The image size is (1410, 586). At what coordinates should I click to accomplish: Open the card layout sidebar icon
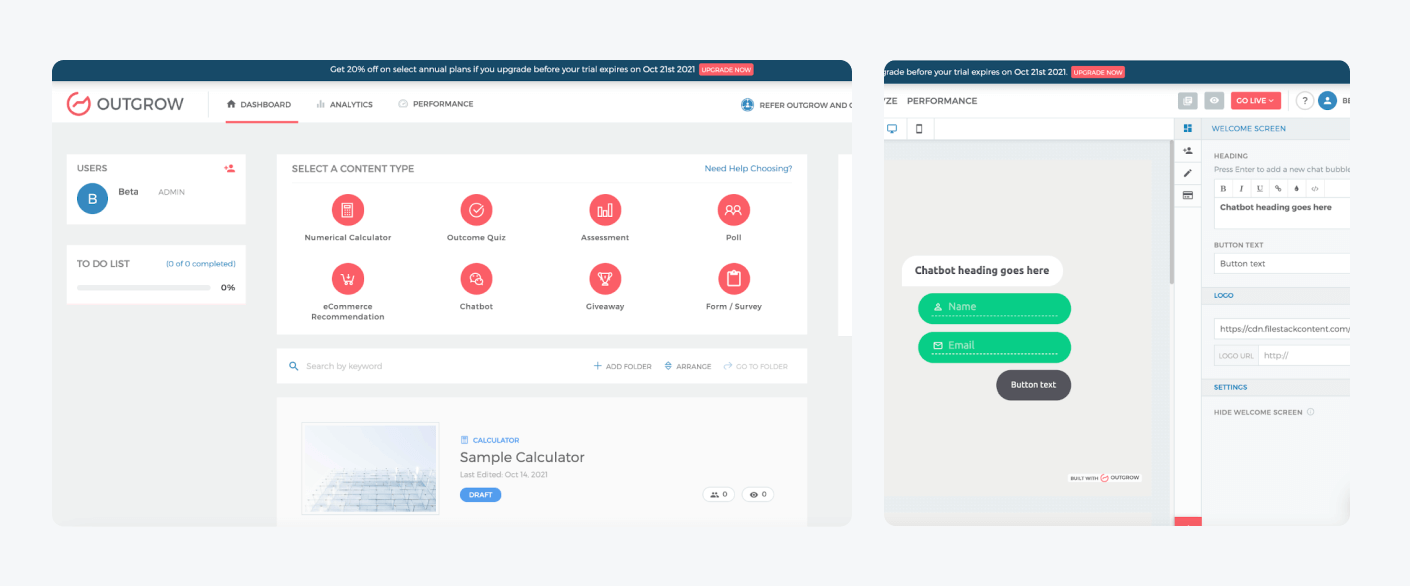click(1188, 195)
